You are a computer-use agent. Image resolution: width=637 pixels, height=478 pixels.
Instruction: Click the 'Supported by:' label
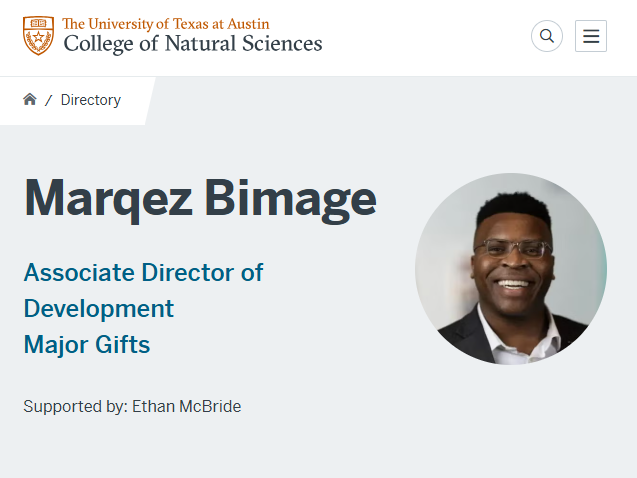point(76,407)
